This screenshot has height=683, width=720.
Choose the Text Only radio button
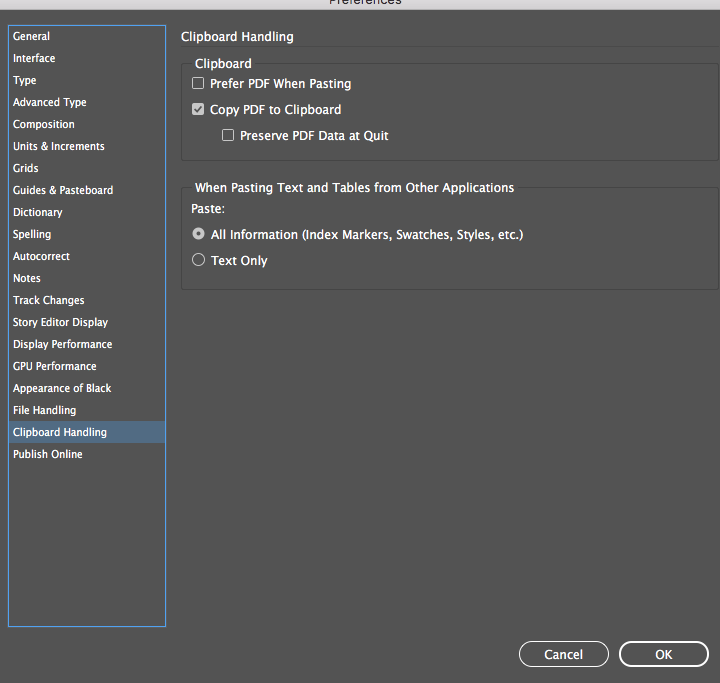pos(198,261)
